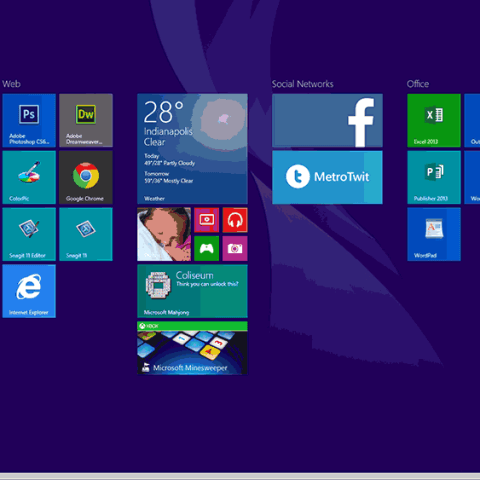Launch the Excel 2013 tile
The image size is (480, 480).
(434, 120)
